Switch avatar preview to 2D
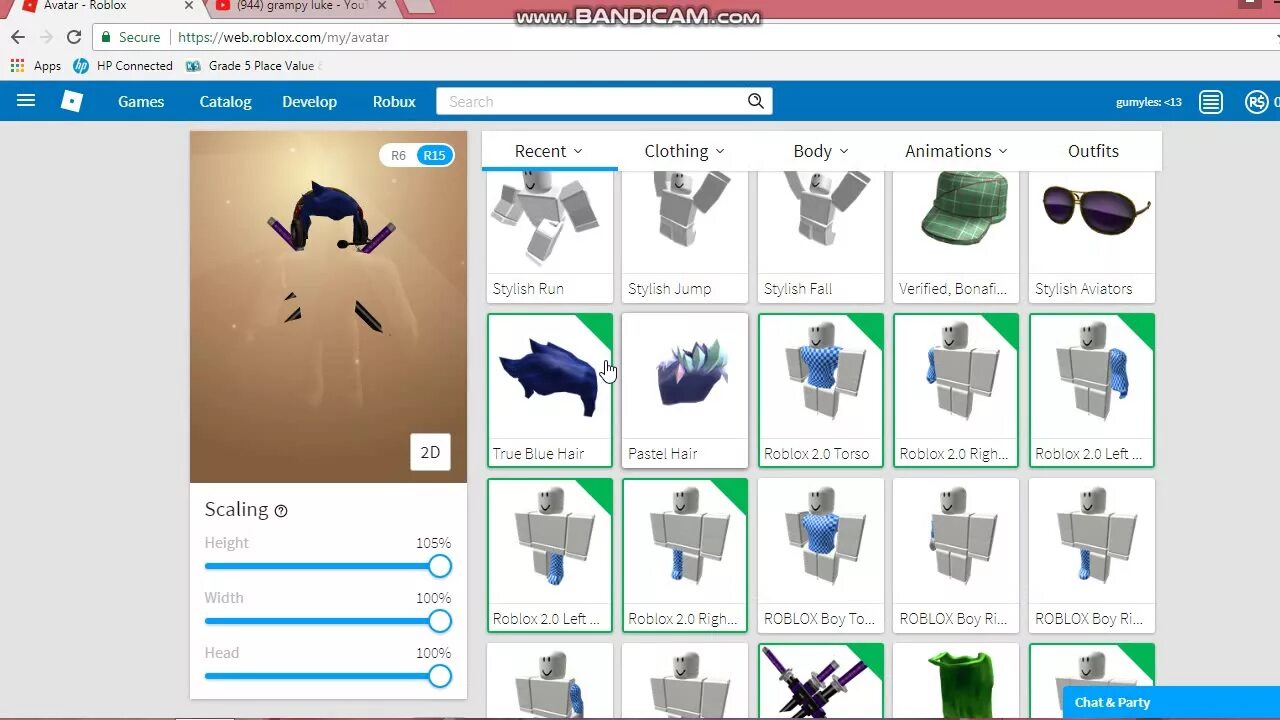The height and width of the screenshot is (720, 1280). (430, 452)
